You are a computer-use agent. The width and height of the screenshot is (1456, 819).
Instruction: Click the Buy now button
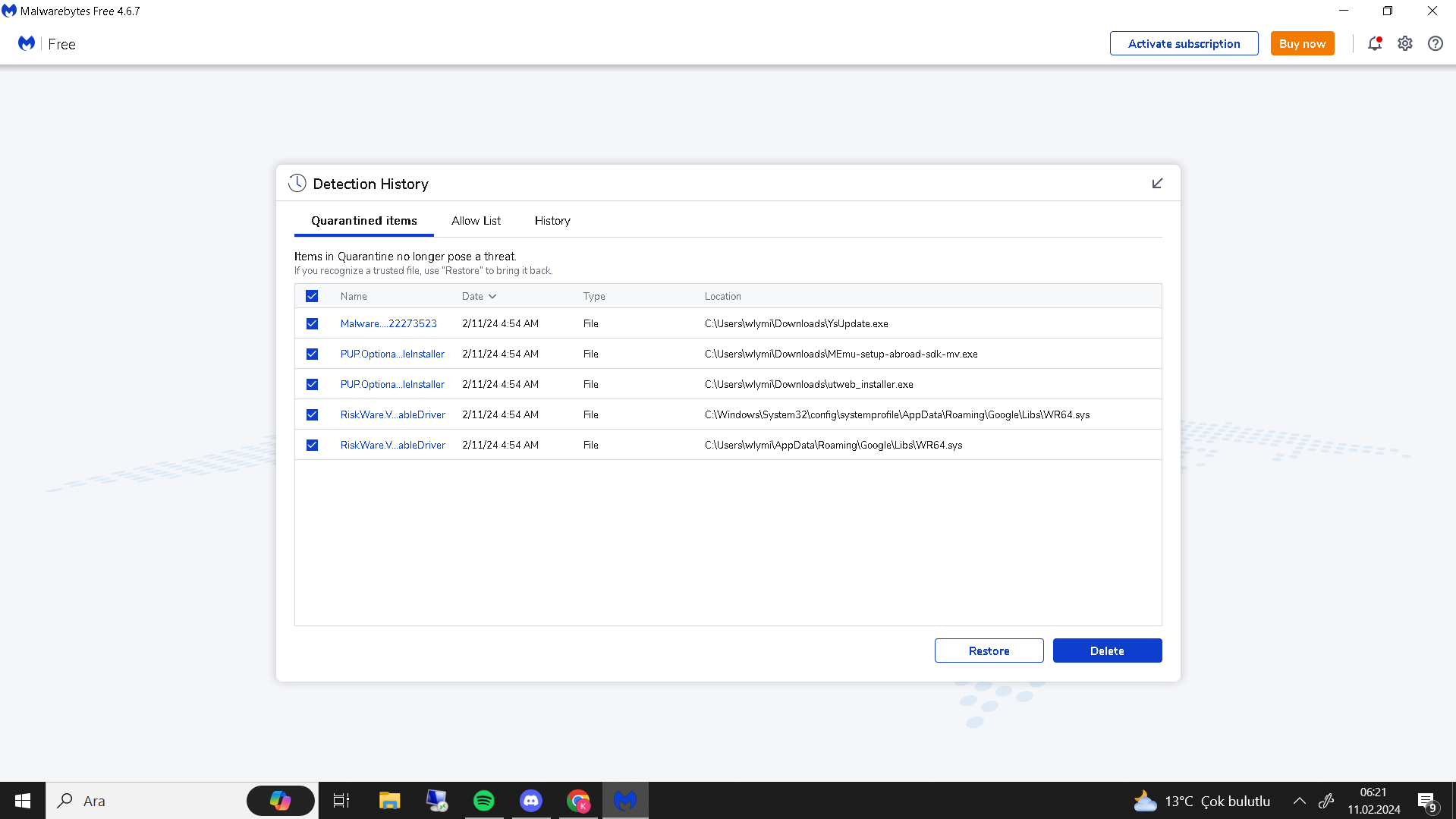point(1302,43)
